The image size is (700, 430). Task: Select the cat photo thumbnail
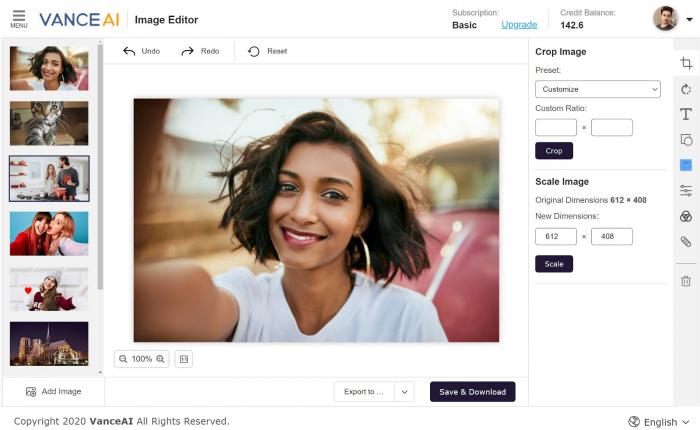point(49,123)
